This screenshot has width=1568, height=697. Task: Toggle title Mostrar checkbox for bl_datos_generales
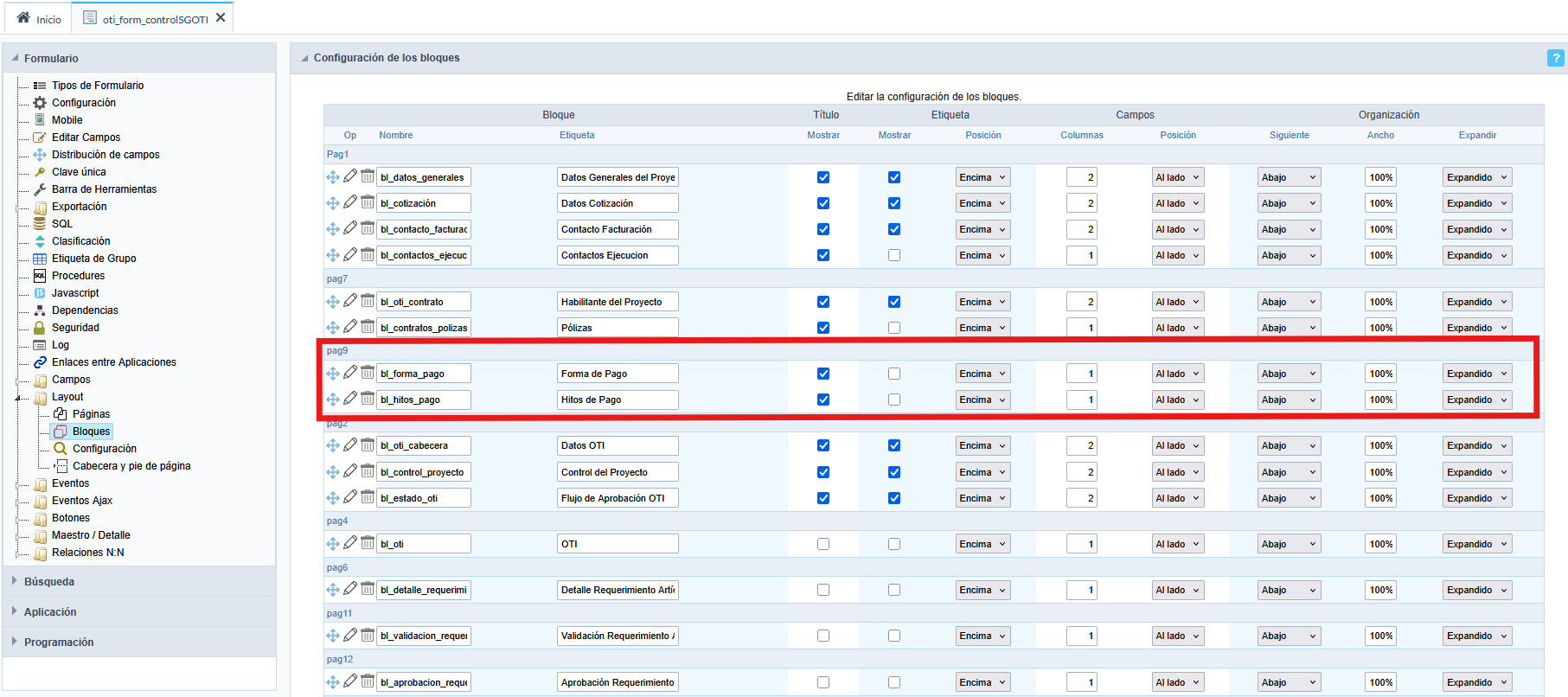tap(823, 177)
